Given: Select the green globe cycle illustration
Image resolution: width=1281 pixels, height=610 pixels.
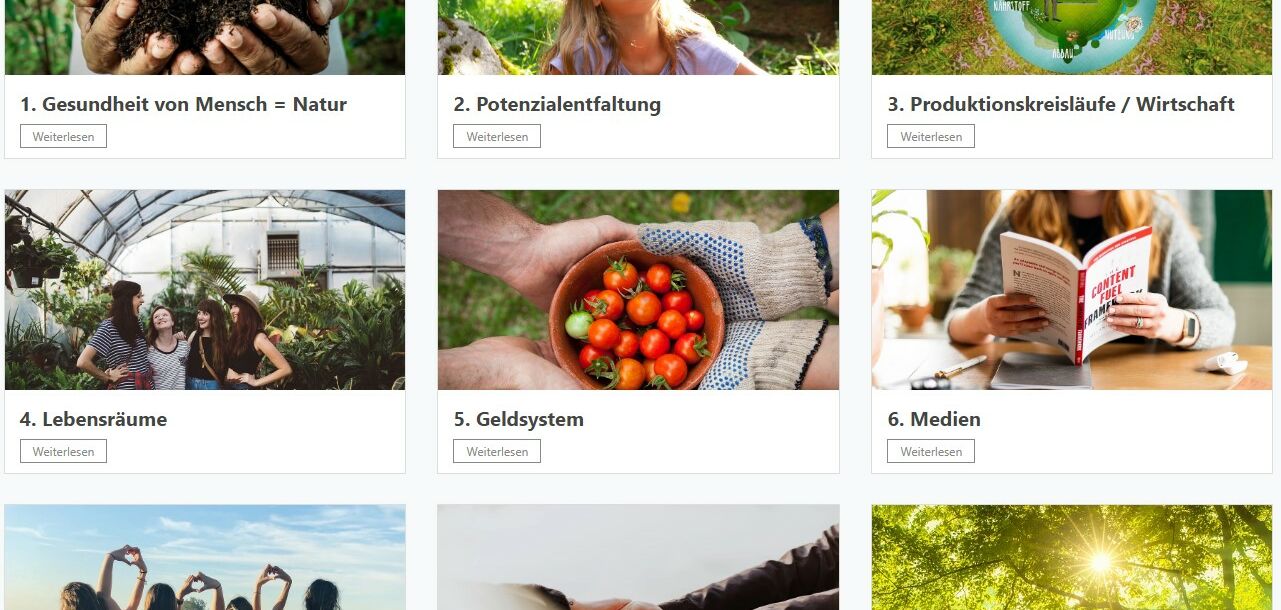Looking at the screenshot, I should click(x=1072, y=37).
